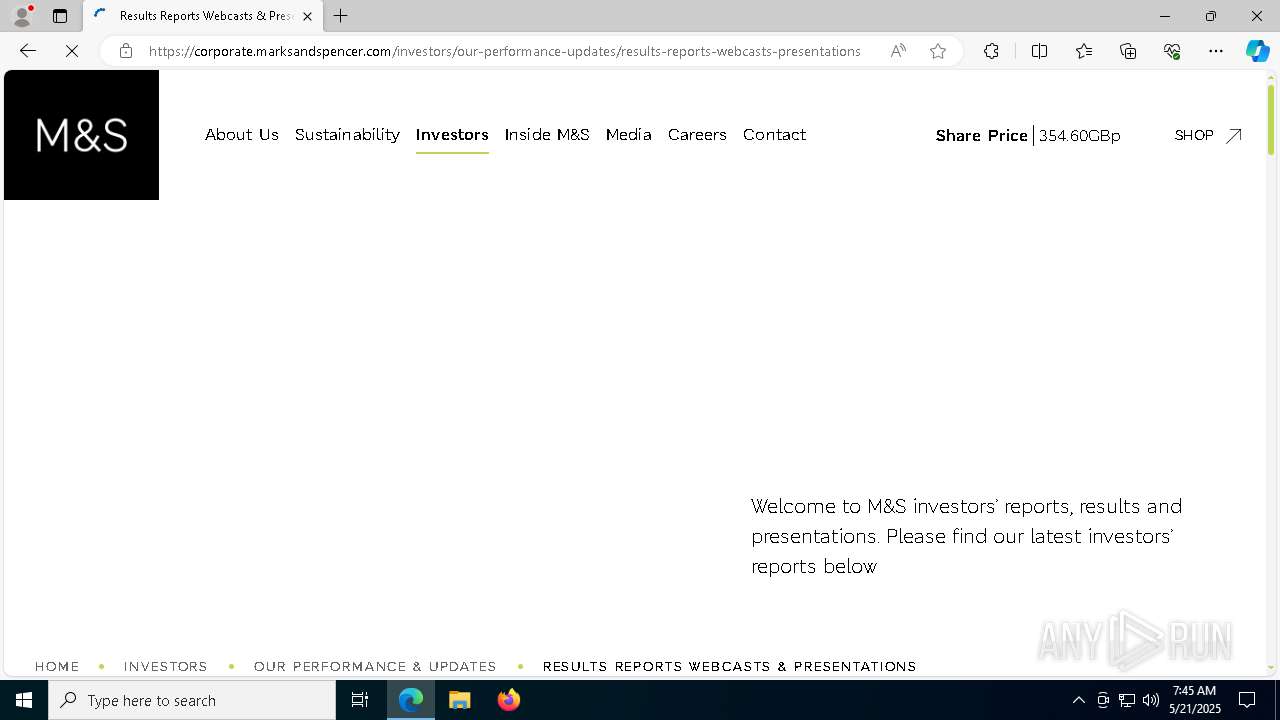Image resolution: width=1280 pixels, height=720 pixels.
Task: Open Careers menu
Action: (697, 135)
